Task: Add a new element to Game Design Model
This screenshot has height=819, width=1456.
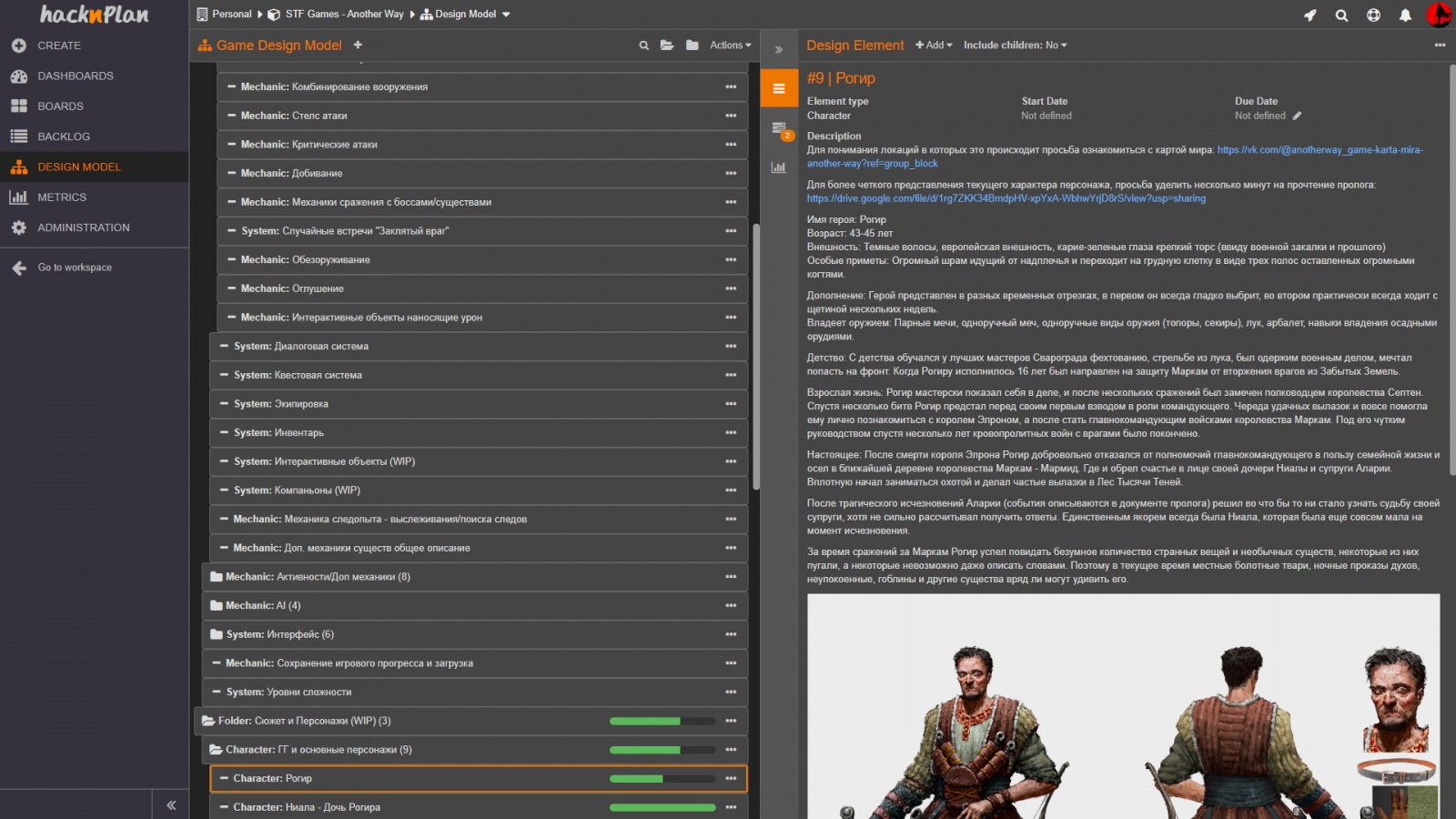Action: (358, 45)
